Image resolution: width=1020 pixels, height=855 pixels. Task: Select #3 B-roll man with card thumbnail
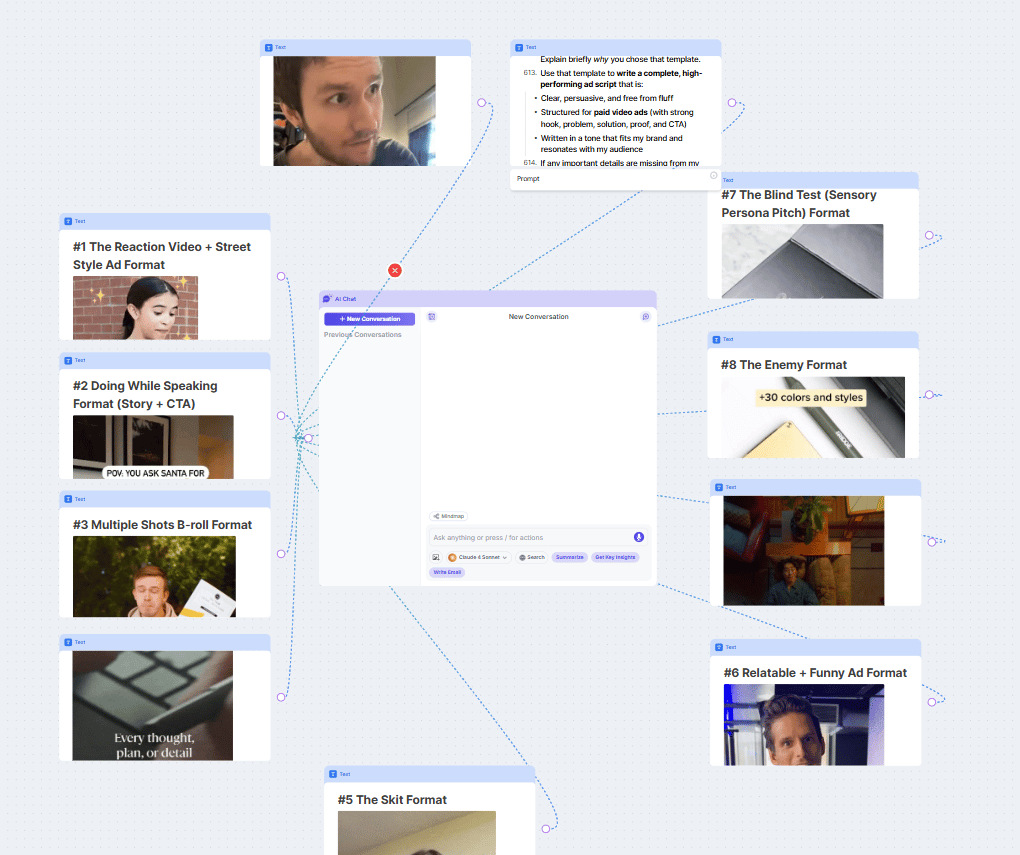pyautogui.click(x=154, y=577)
